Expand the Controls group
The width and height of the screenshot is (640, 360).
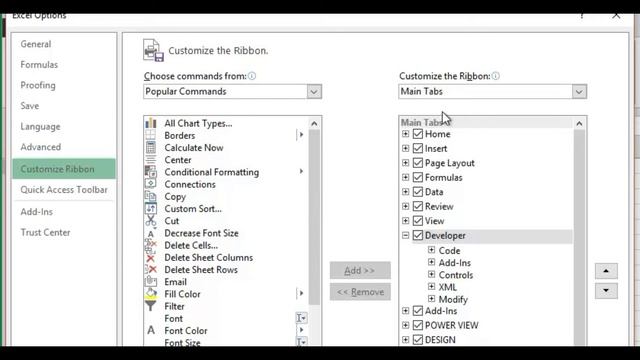(x=431, y=274)
